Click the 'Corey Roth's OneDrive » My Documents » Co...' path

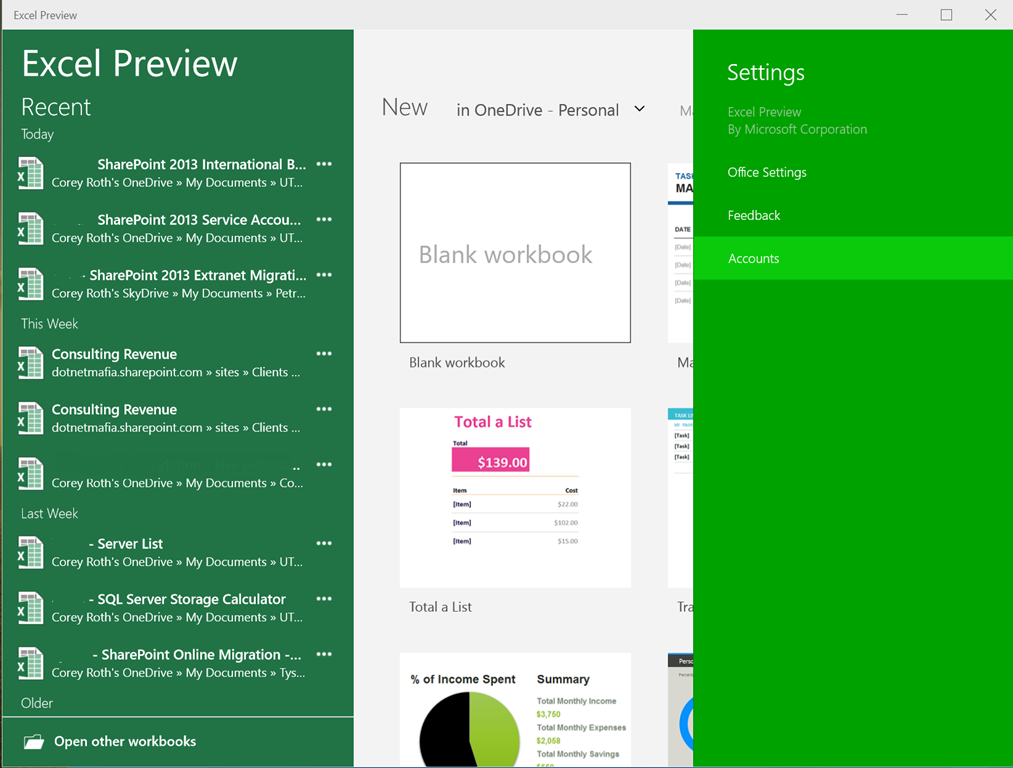click(178, 483)
